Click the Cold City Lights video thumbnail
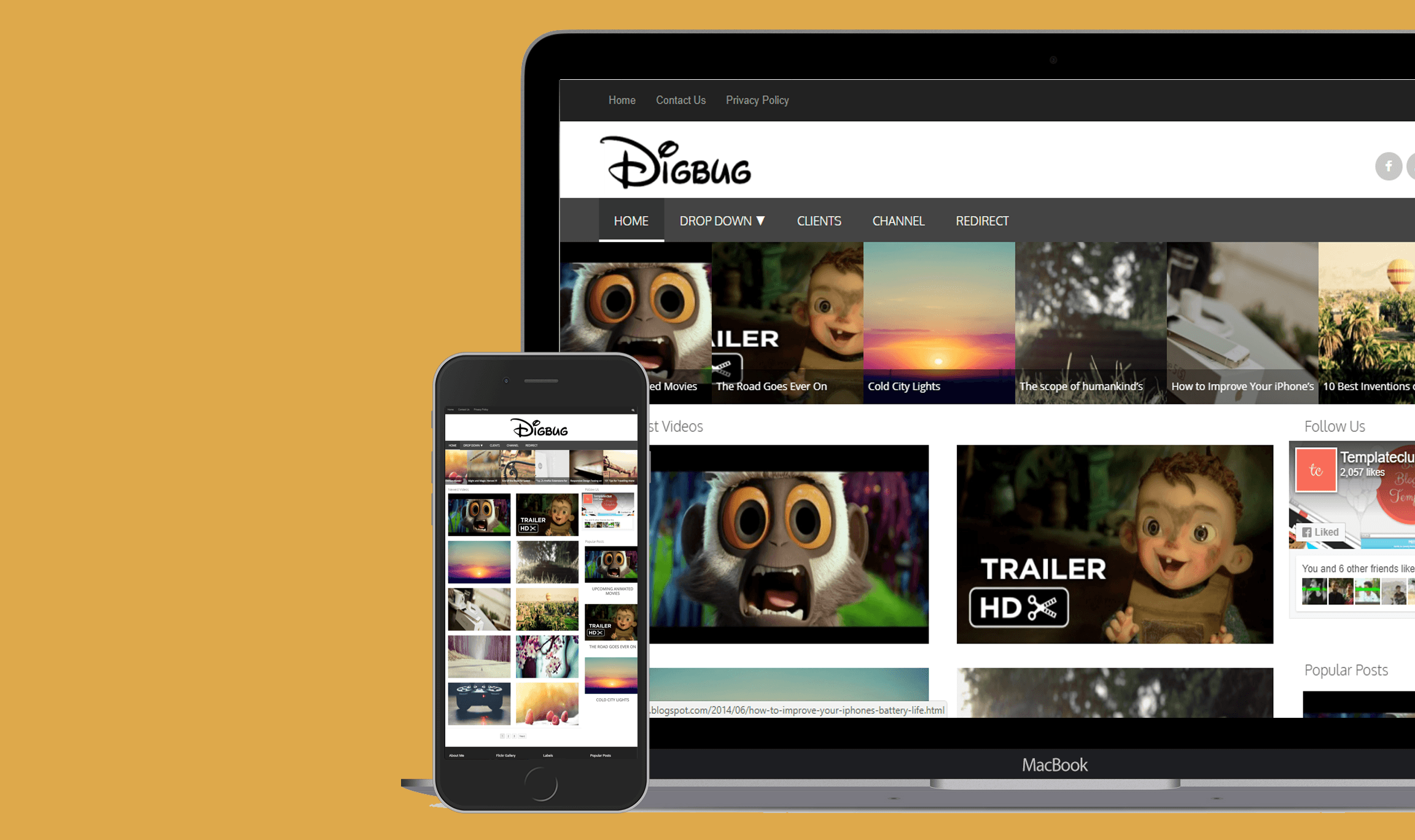Screen dimensions: 1415x840 click(x=937, y=320)
